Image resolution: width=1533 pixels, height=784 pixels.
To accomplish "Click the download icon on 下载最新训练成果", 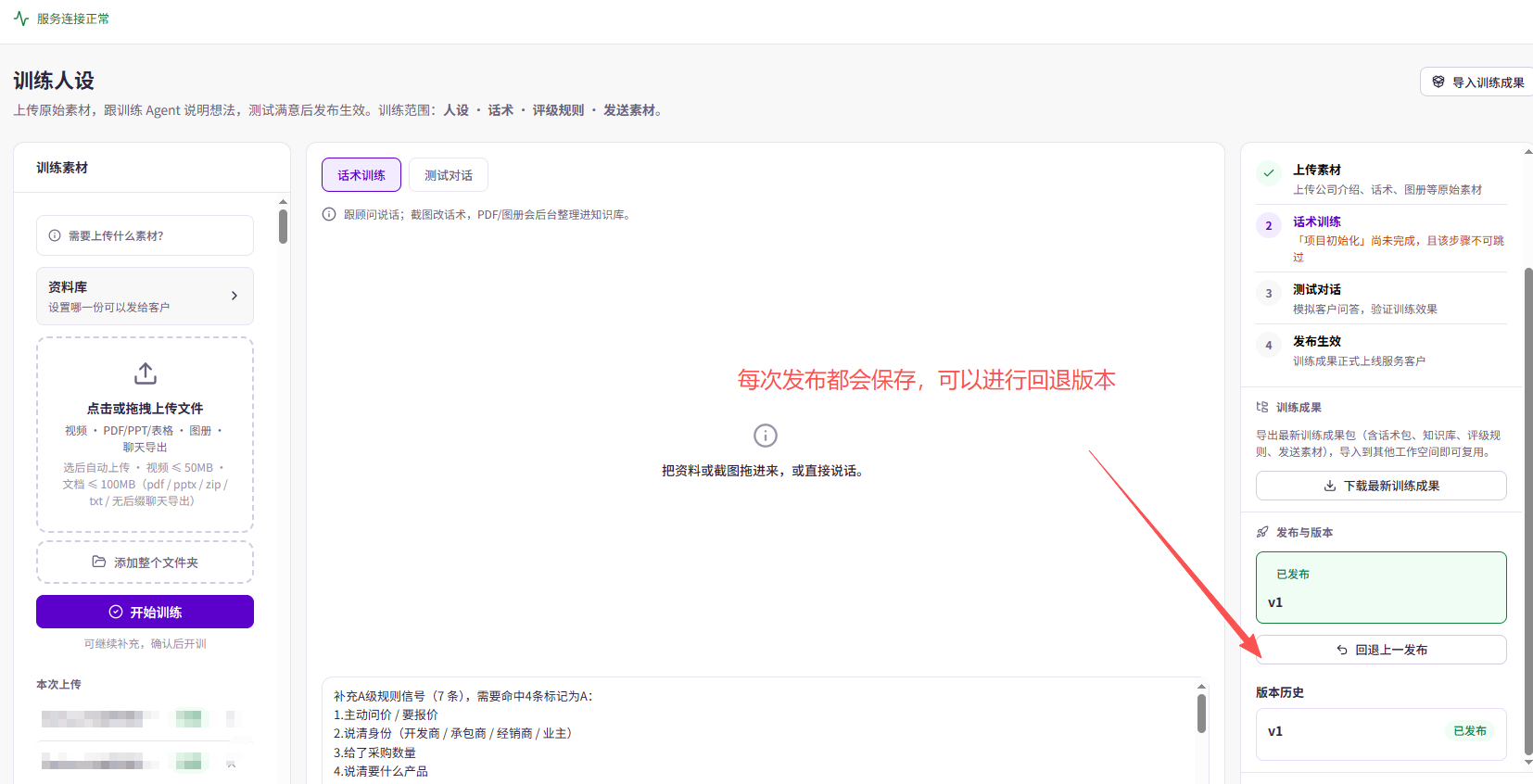I will coord(1330,486).
